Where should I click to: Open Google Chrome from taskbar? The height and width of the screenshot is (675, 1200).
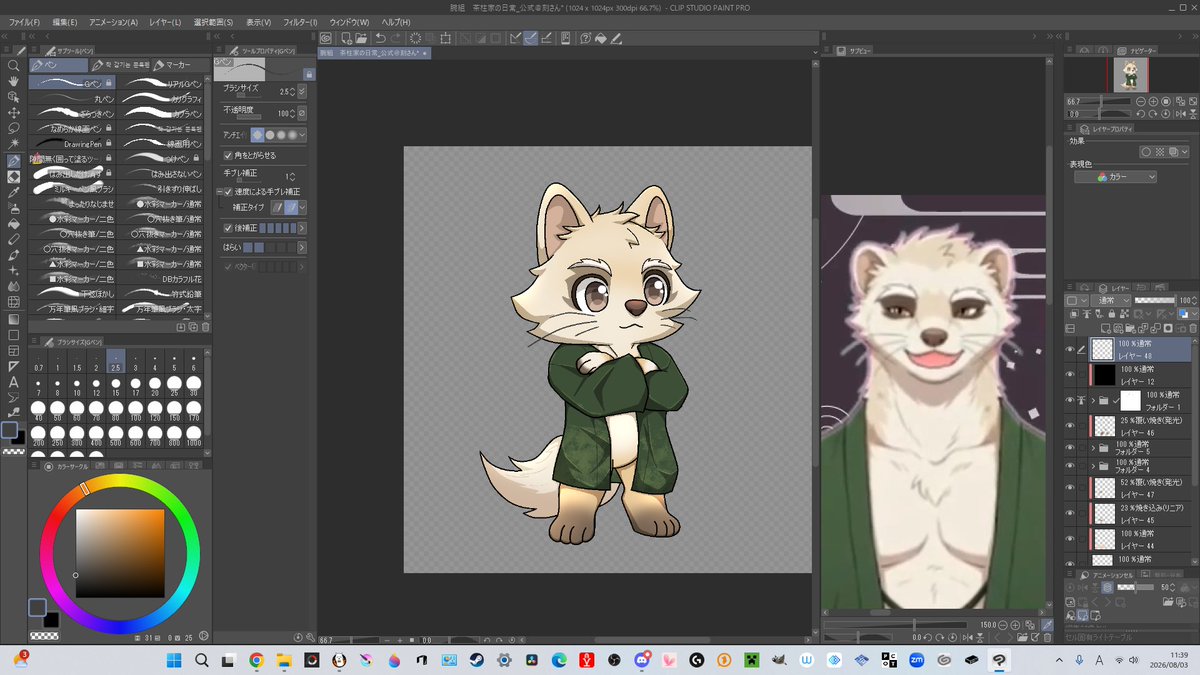(x=256, y=660)
